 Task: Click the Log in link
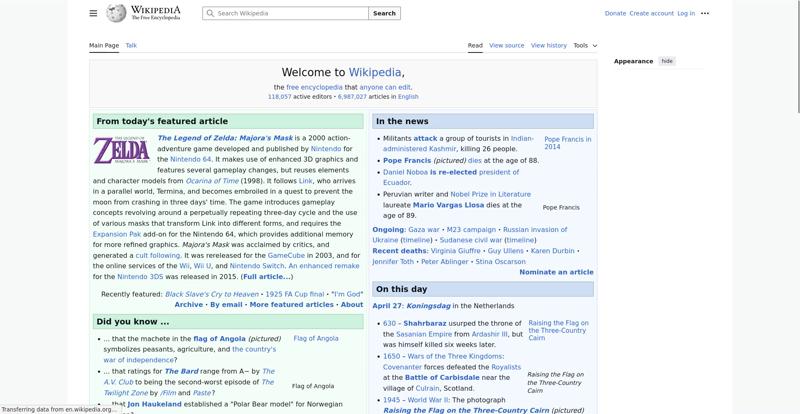point(686,13)
